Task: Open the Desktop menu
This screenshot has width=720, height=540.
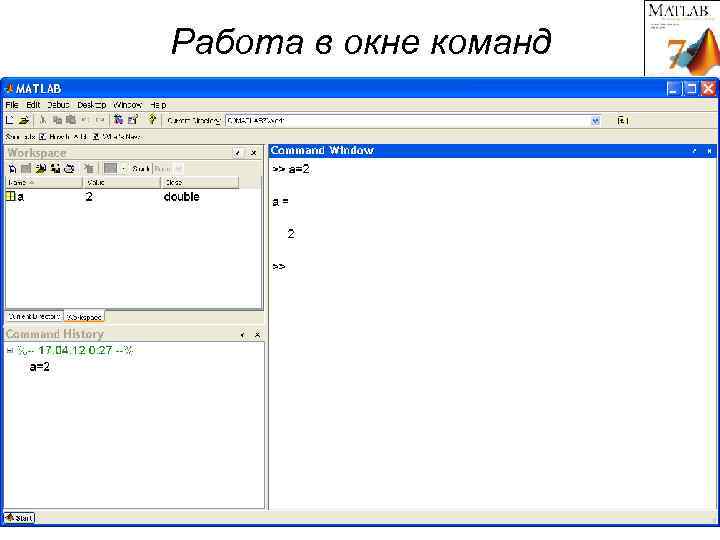Action: point(91,105)
